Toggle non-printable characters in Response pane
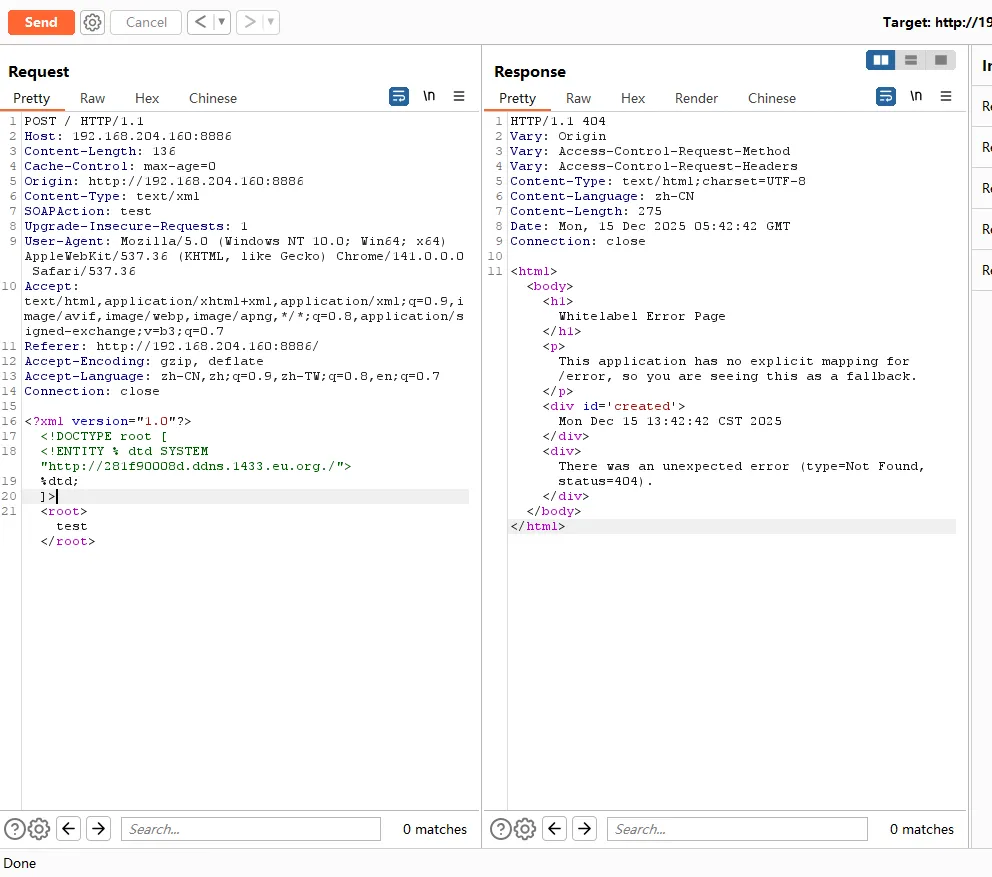The image size is (992, 877). pyautogui.click(x=916, y=96)
